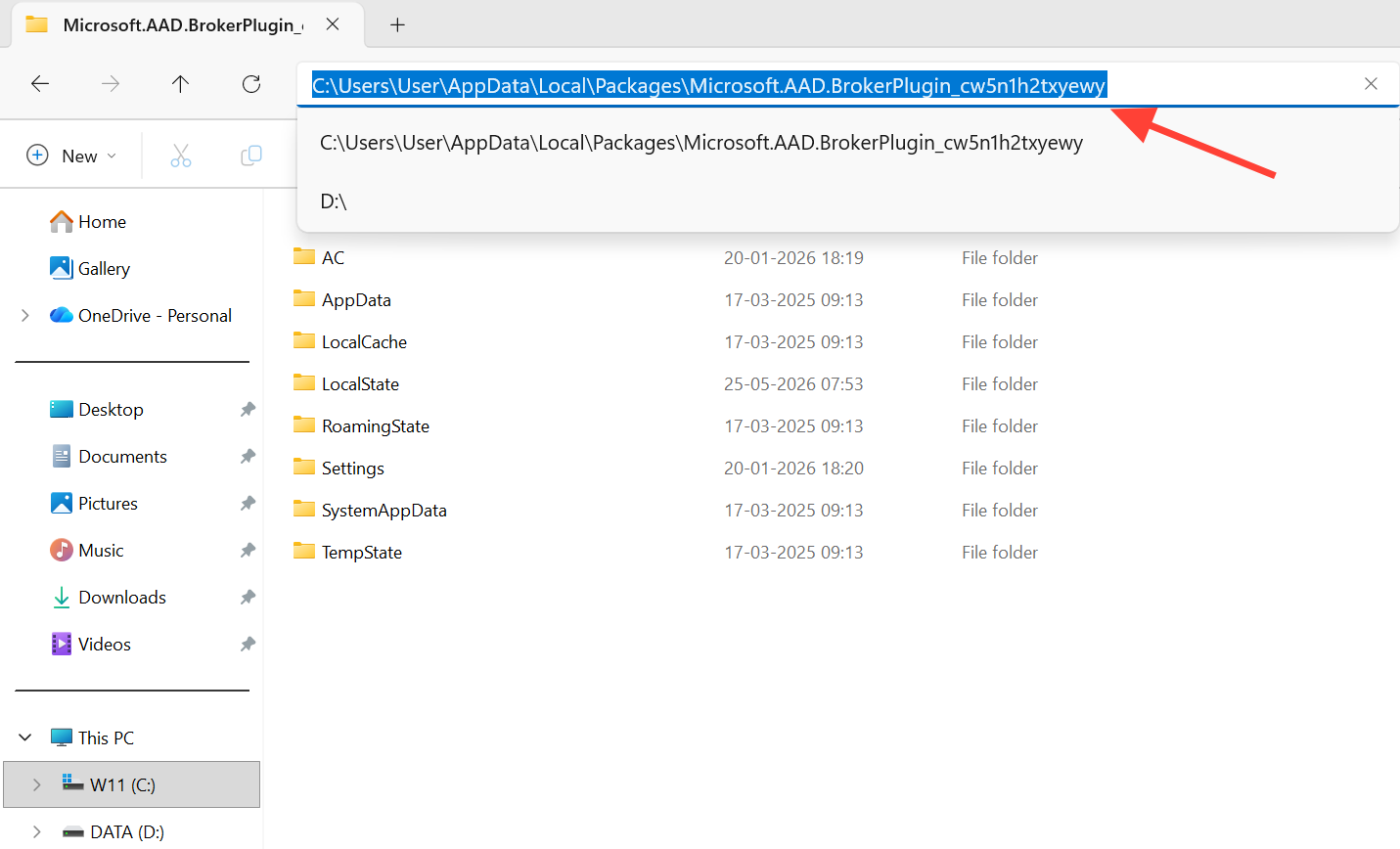The image size is (1400, 849).
Task: Select the AppData folder
Action: 356,300
